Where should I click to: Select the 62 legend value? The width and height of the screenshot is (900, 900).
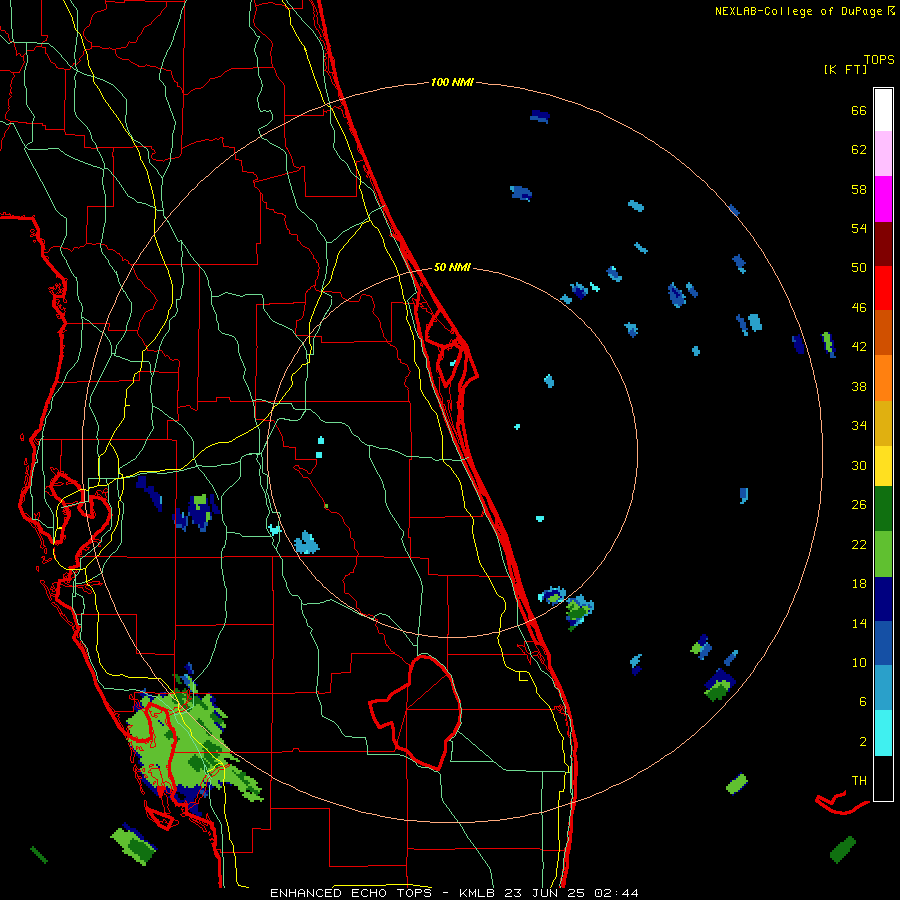pyautogui.click(x=859, y=150)
